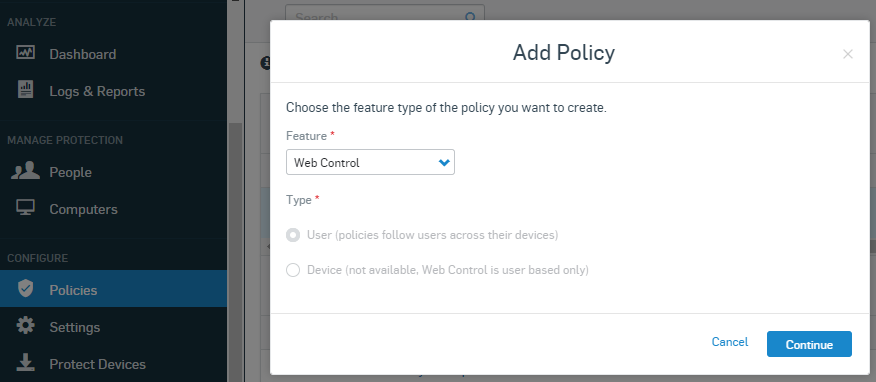
Task: Select Policies menu item
Action: pyautogui.click(x=113, y=289)
